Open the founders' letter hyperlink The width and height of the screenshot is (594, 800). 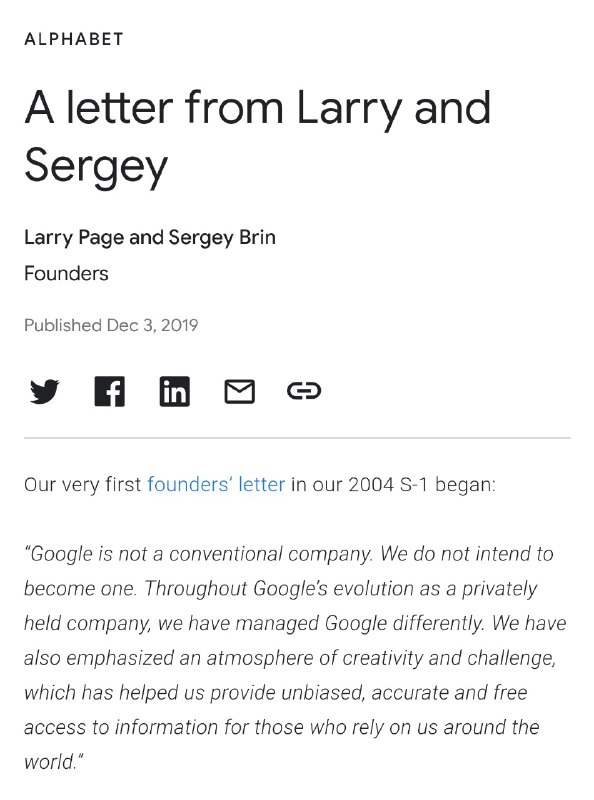pos(216,484)
